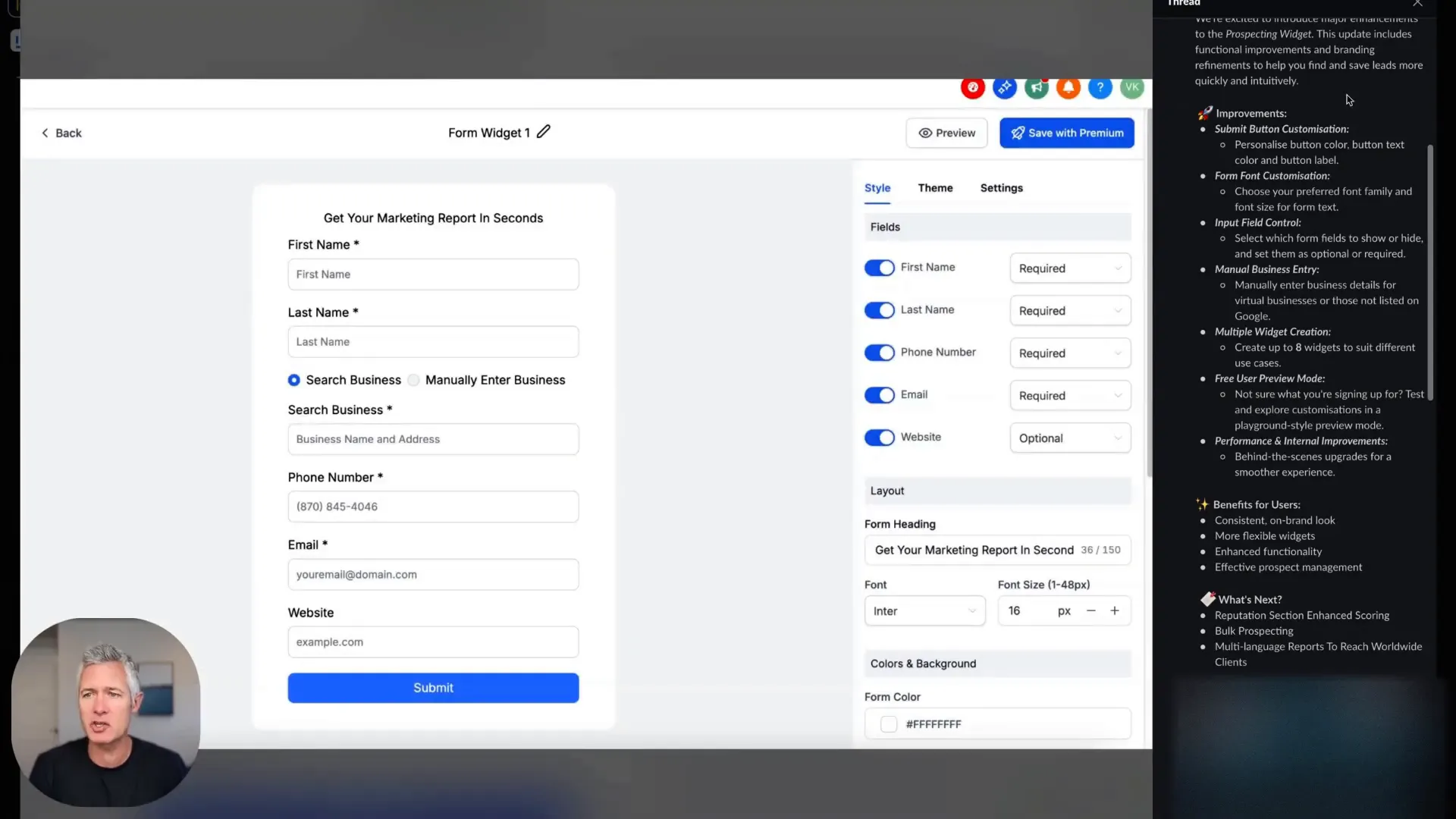
Task: Select the Search Business radio option
Action: tap(293, 380)
